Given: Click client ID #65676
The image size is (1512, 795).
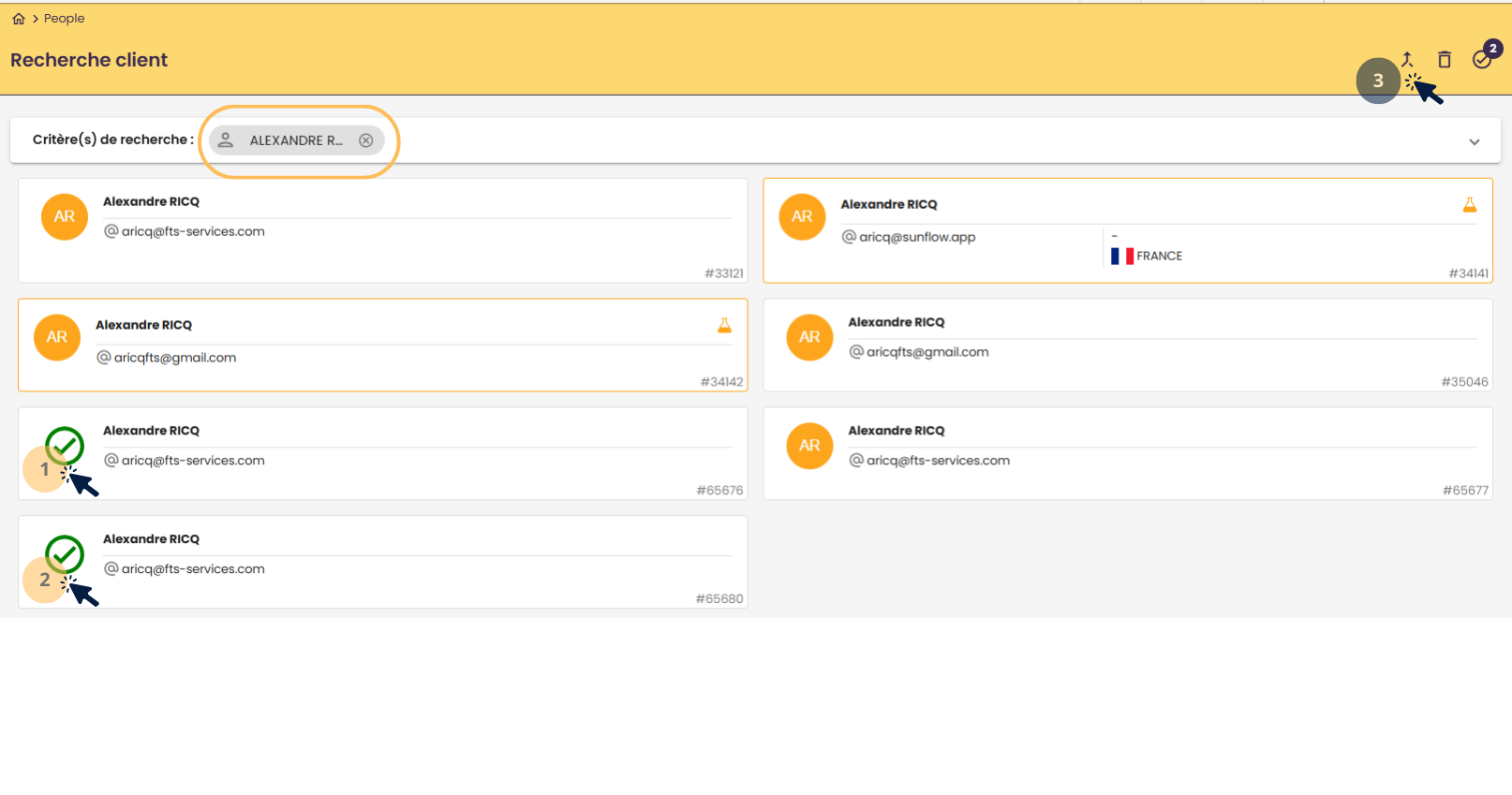Looking at the screenshot, I should pyautogui.click(x=720, y=491).
